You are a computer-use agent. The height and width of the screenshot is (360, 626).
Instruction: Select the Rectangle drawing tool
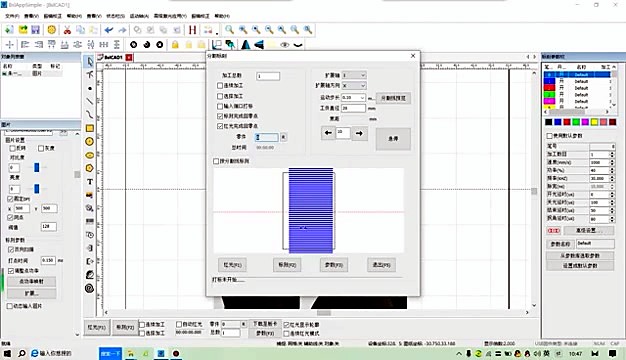(x=90, y=128)
